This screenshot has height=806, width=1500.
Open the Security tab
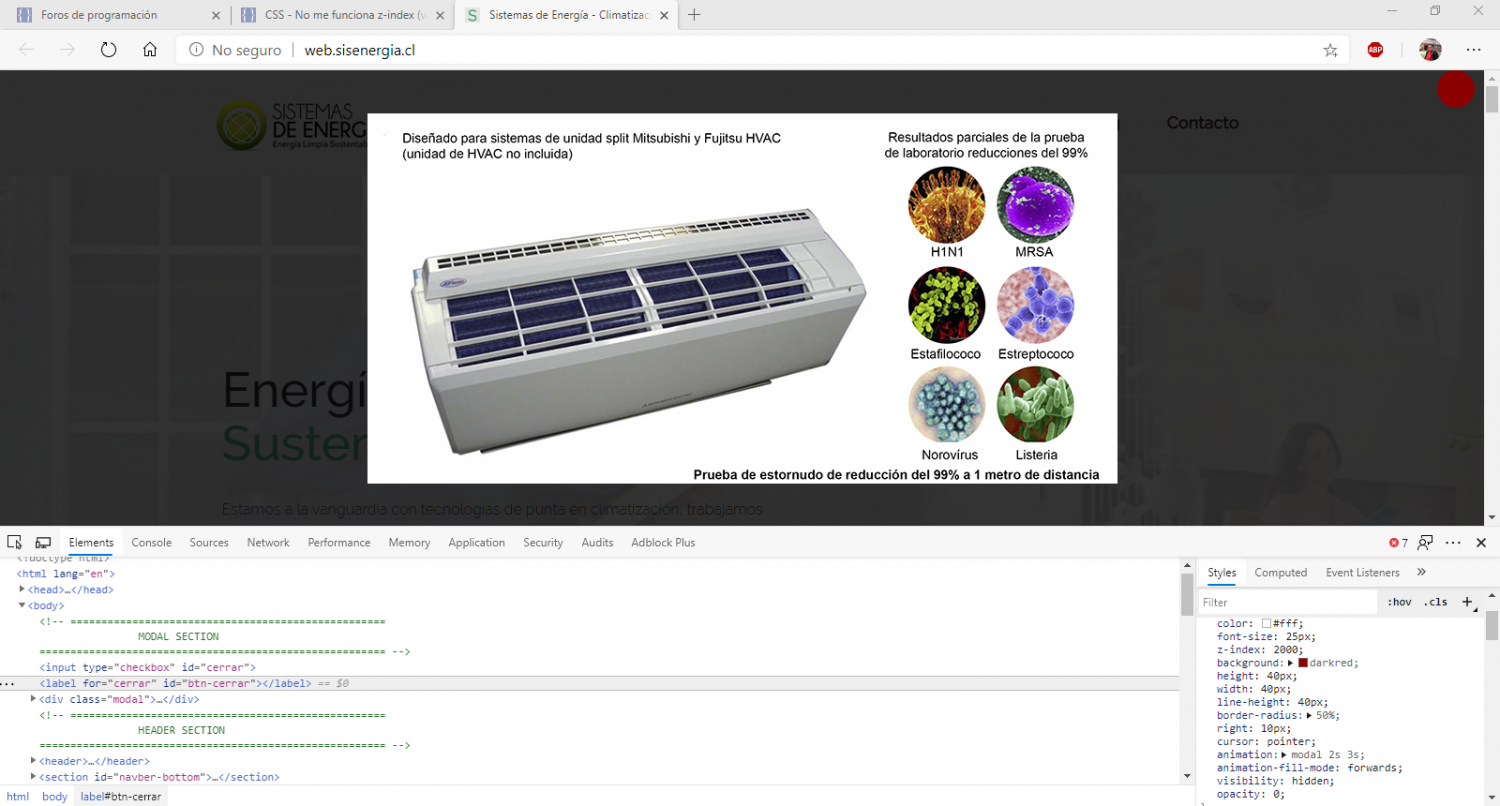tap(543, 542)
